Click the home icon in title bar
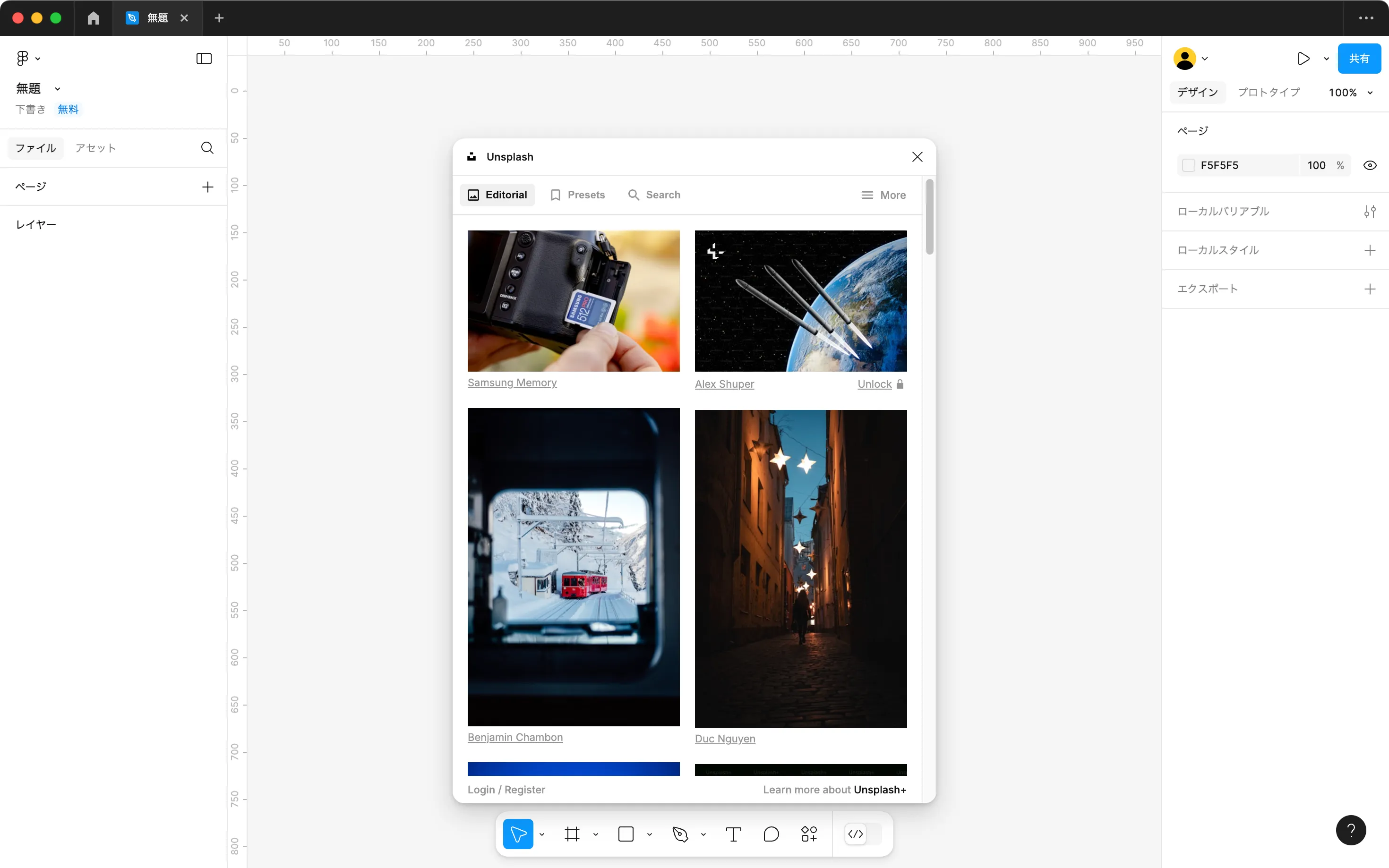The width and height of the screenshot is (1389, 868). point(94,18)
